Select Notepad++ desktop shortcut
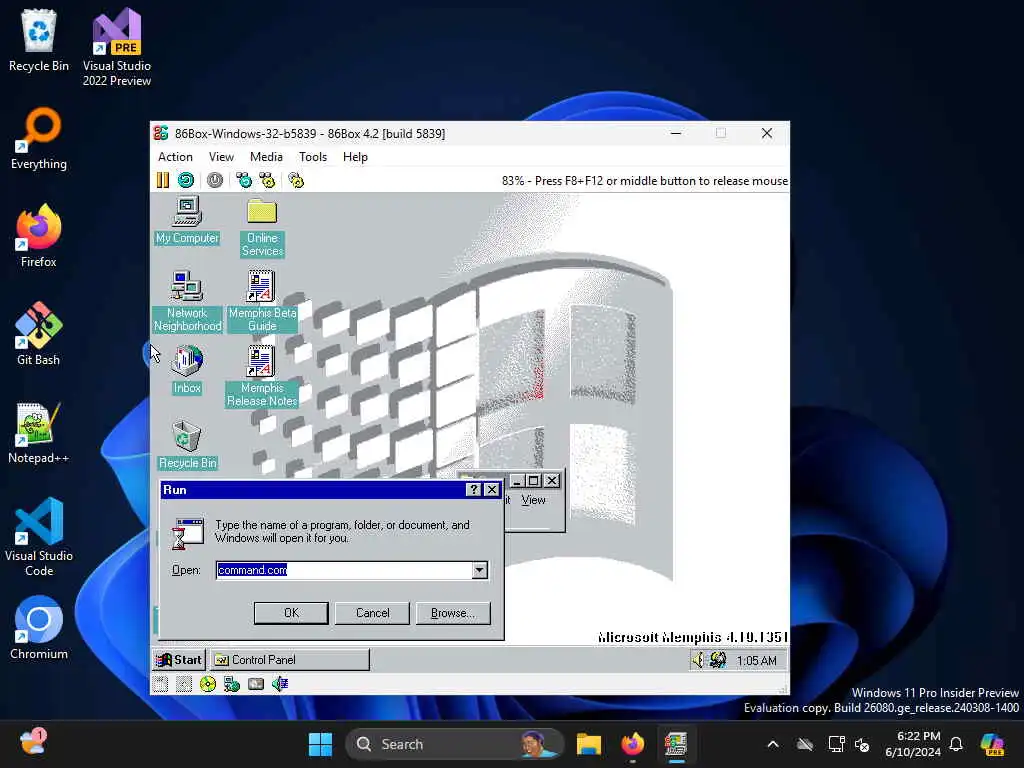 39,432
